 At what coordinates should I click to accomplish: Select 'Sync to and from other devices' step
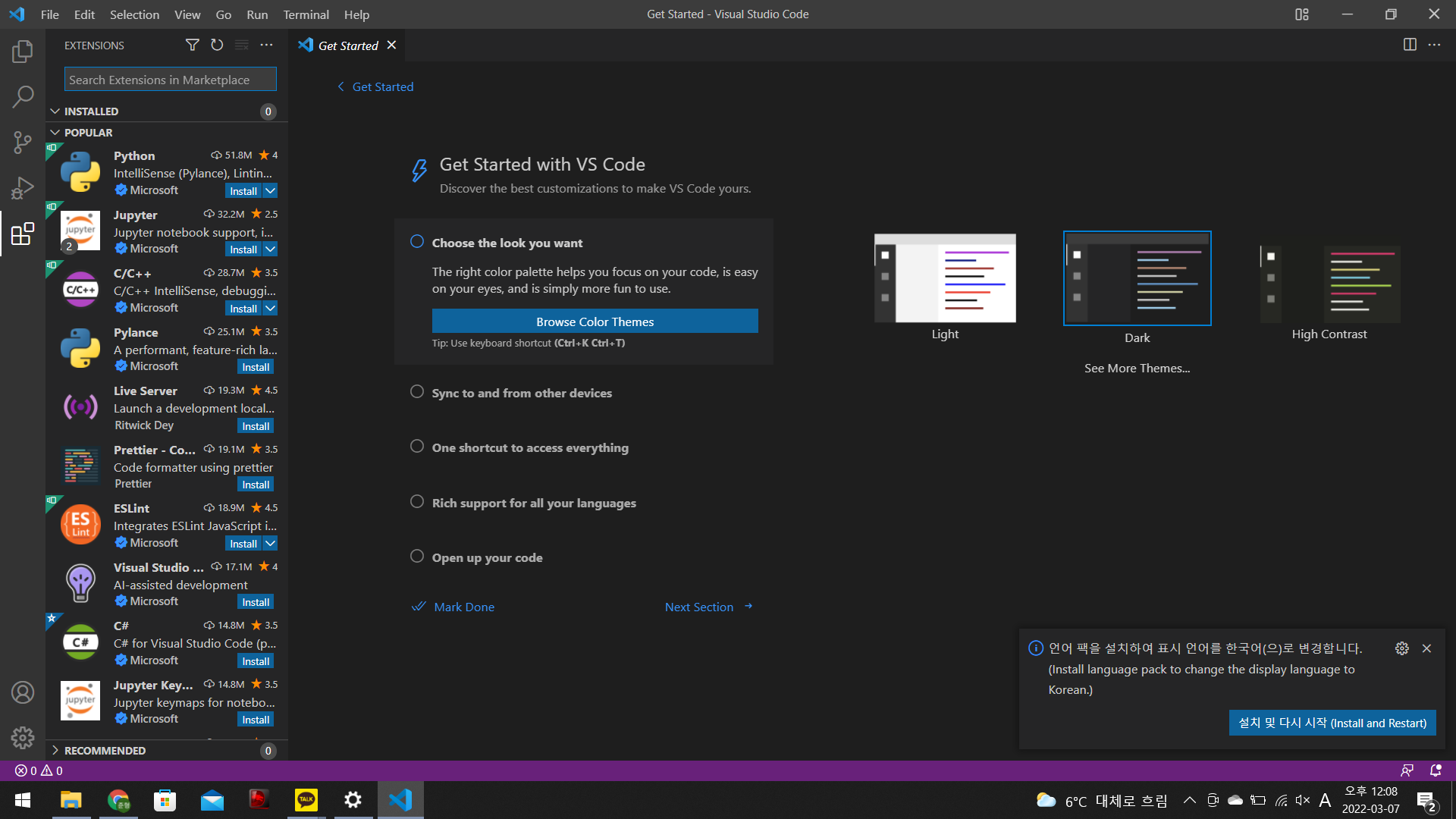(x=522, y=393)
